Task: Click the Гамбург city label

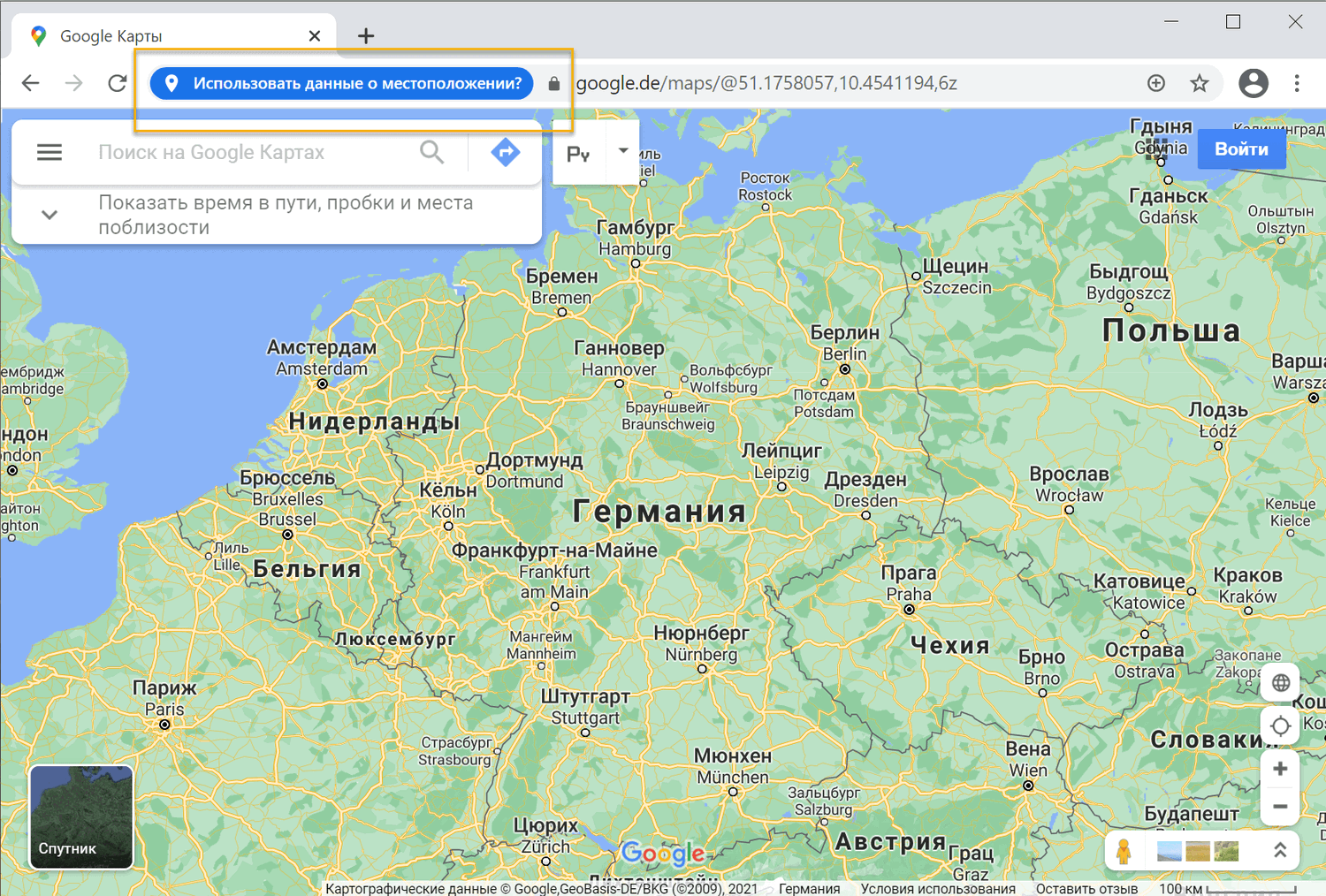Action: coord(636,228)
